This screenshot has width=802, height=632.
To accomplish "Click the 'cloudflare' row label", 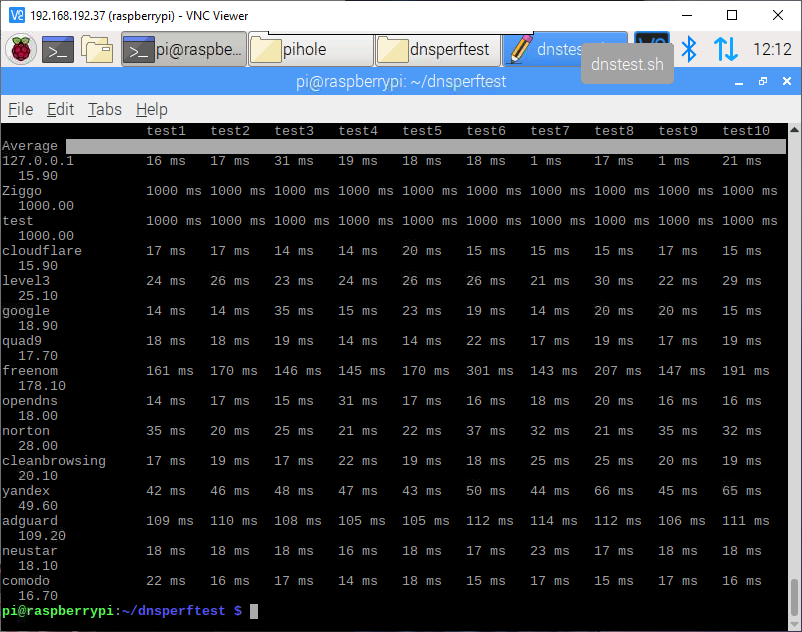I will [x=42, y=251].
